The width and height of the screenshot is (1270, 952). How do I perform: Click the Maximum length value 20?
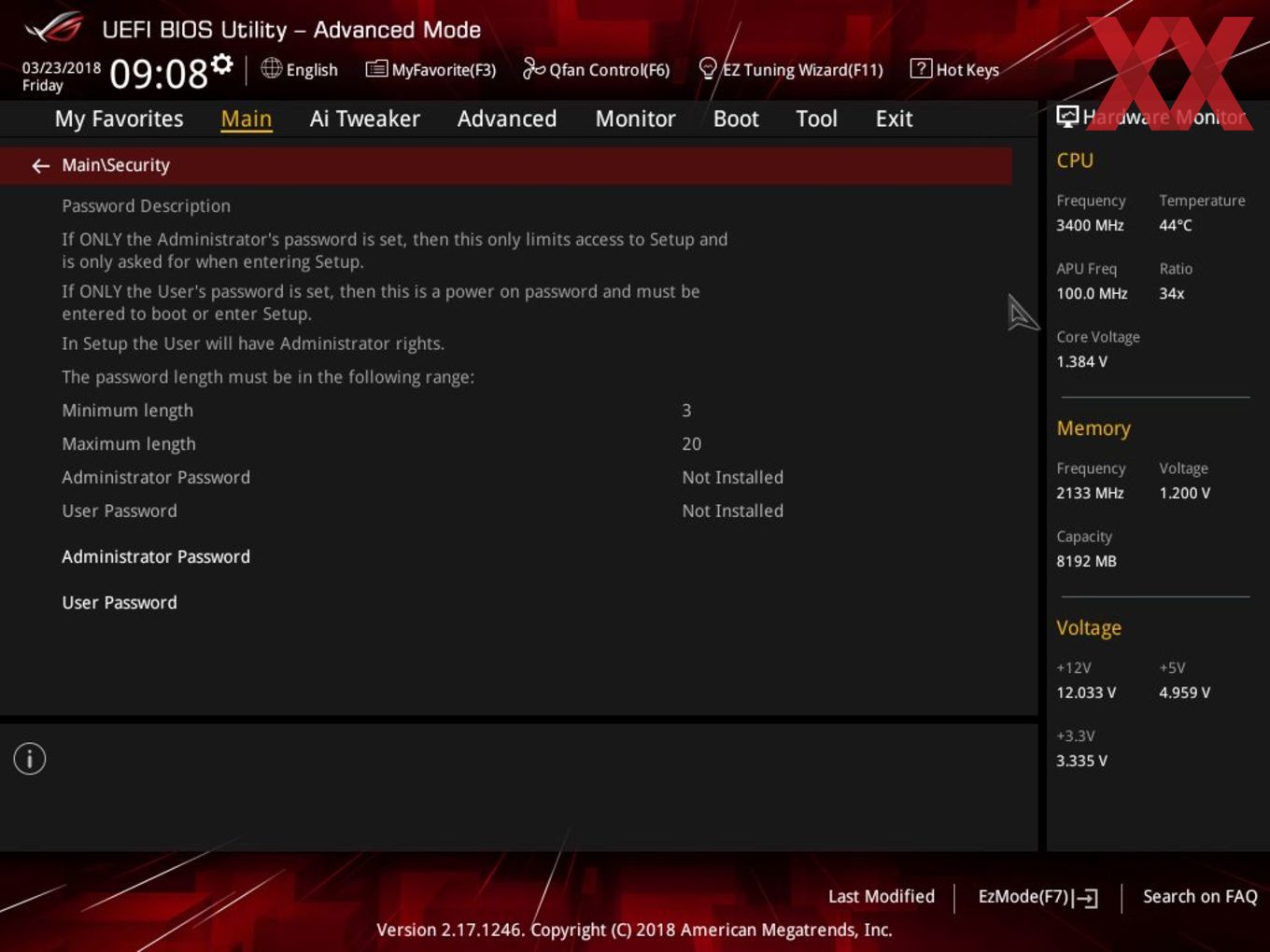[x=692, y=444]
